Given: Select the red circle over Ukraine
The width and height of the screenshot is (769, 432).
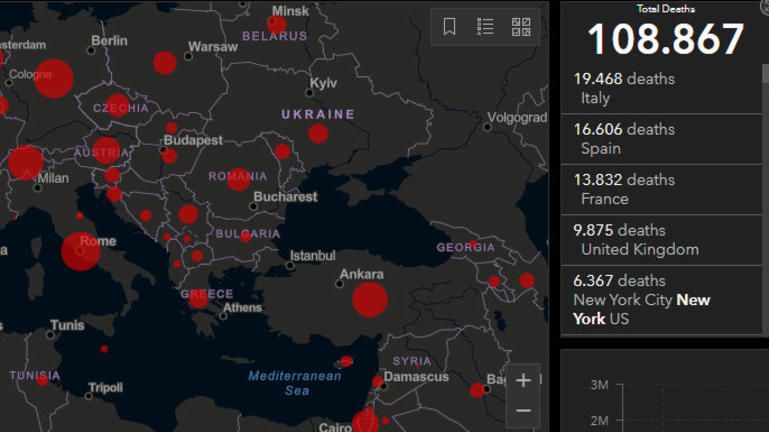Looking at the screenshot, I should click(x=318, y=133).
